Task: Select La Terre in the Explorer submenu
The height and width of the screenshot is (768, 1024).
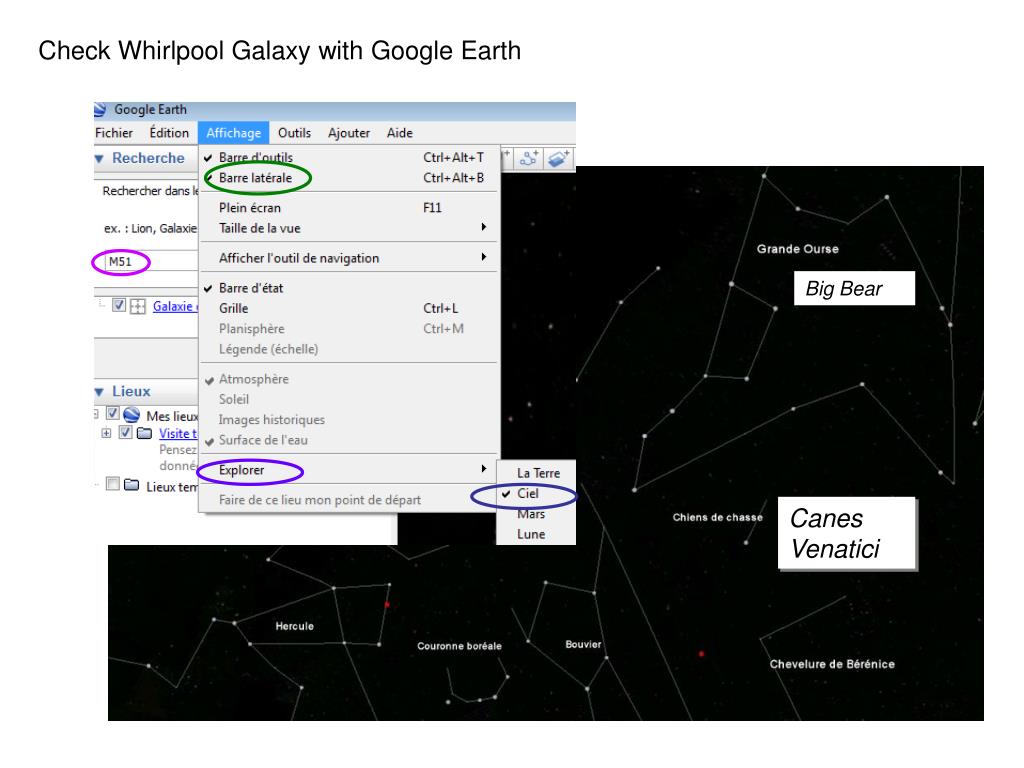Action: click(536, 473)
